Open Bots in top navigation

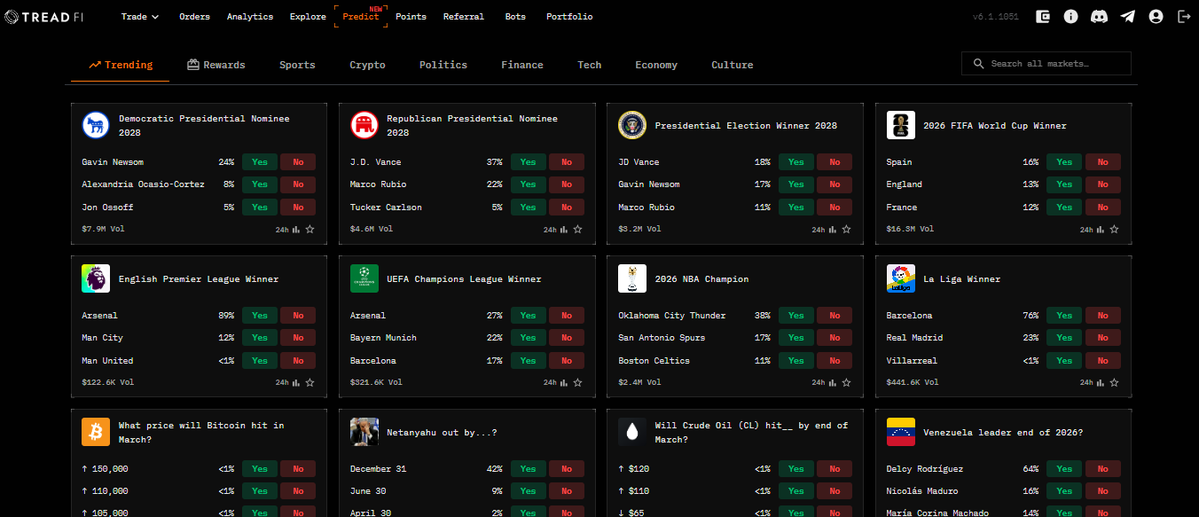tap(515, 17)
